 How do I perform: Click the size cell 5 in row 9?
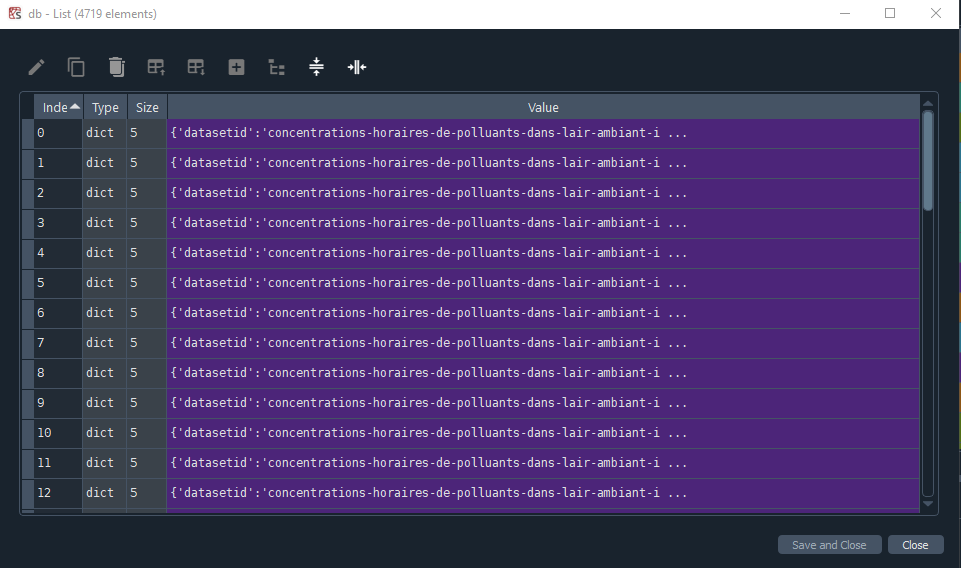[x=146, y=403]
